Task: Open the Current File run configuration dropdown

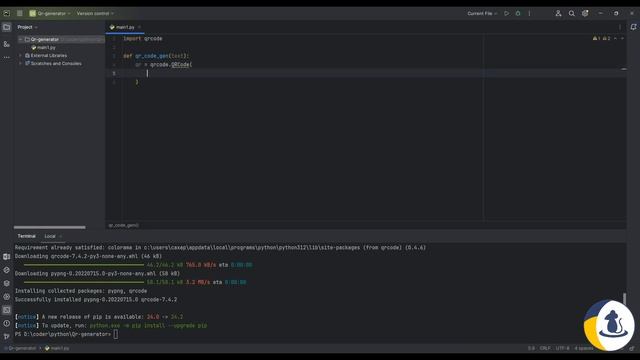Action: [482, 13]
